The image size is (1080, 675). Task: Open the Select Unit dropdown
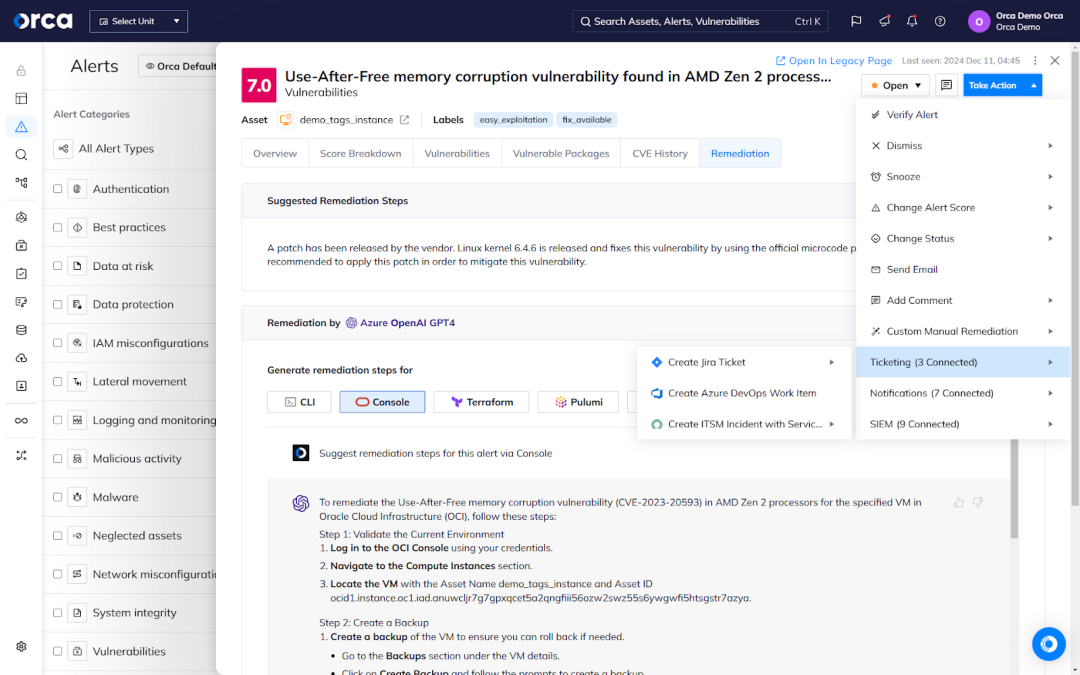(x=138, y=21)
